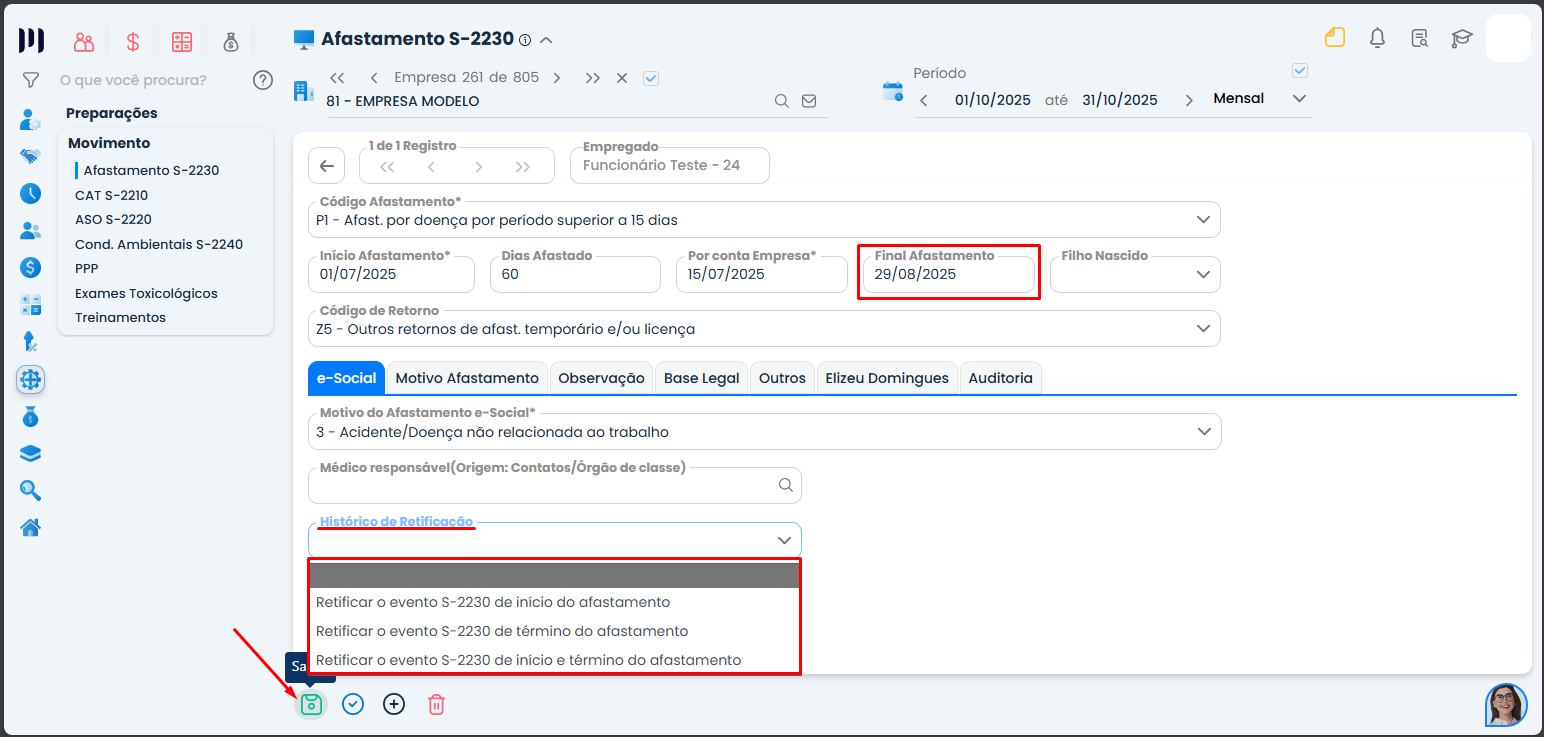Open the help question mark icon

click(263, 80)
